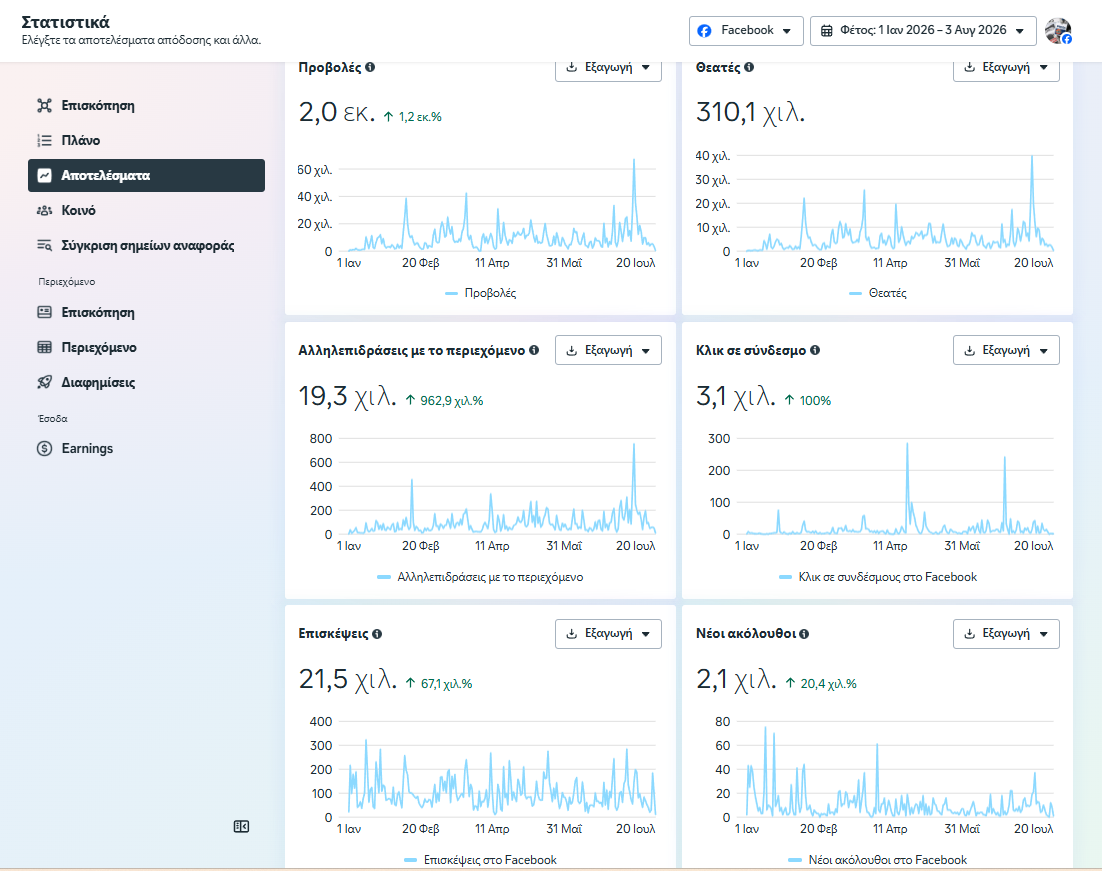Click Εξαγωγή button on Νέοι ακόλουθοι card
The width and height of the screenshot is (1102, 871).
point(1006,633)
